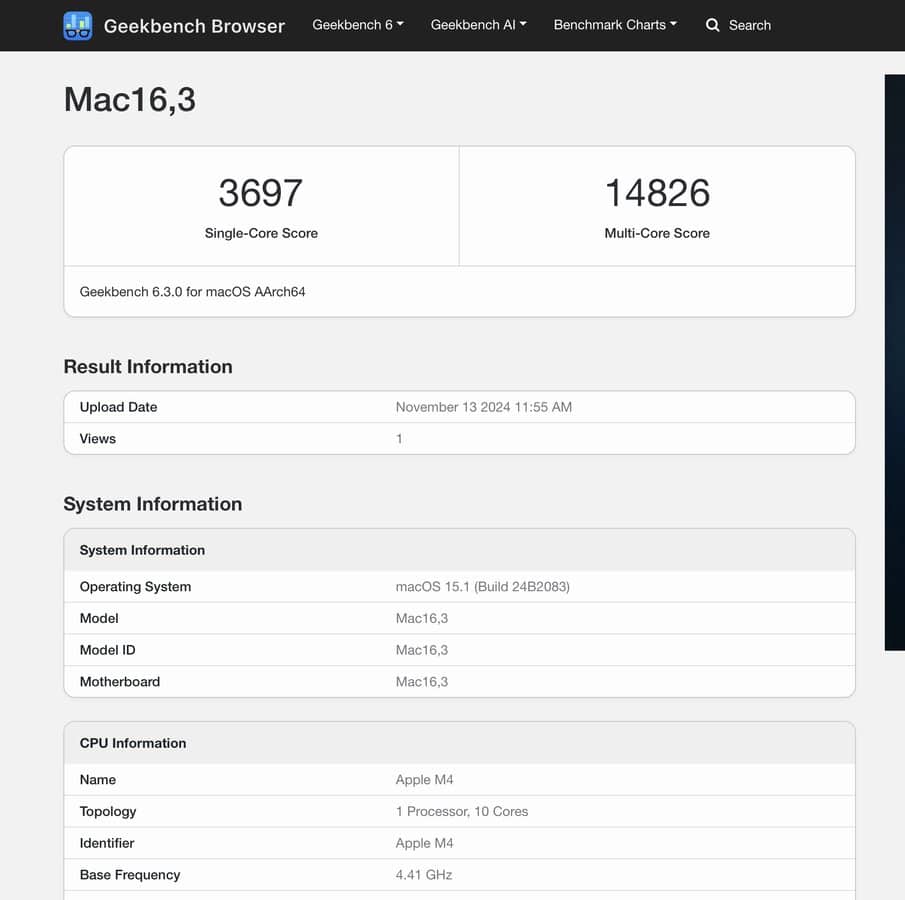
Task: Click the macOS 15.1 operating system value
Action: click(482, 587)
